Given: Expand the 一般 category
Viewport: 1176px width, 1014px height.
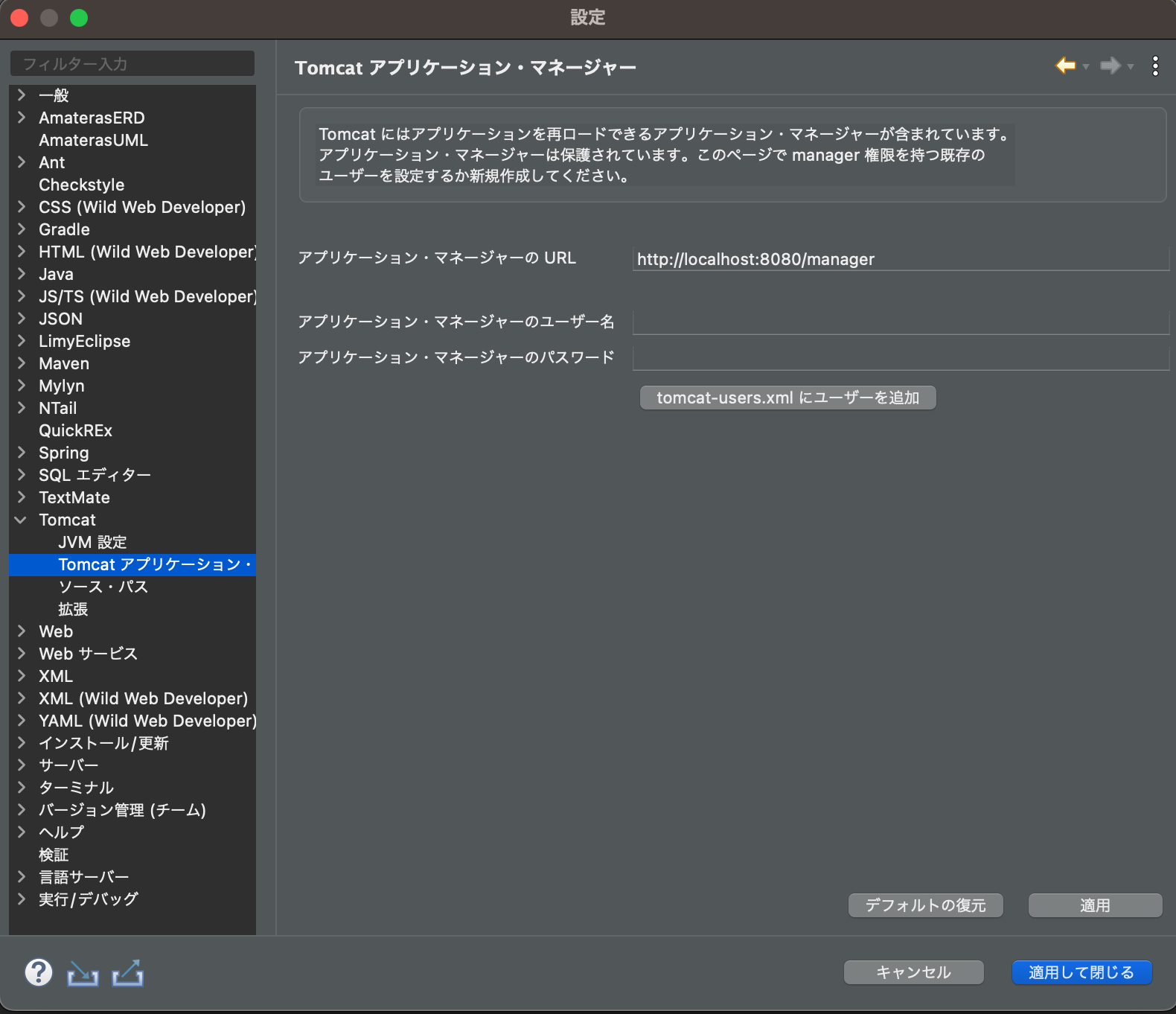Looking at the screenshot, I should point(22,95).
